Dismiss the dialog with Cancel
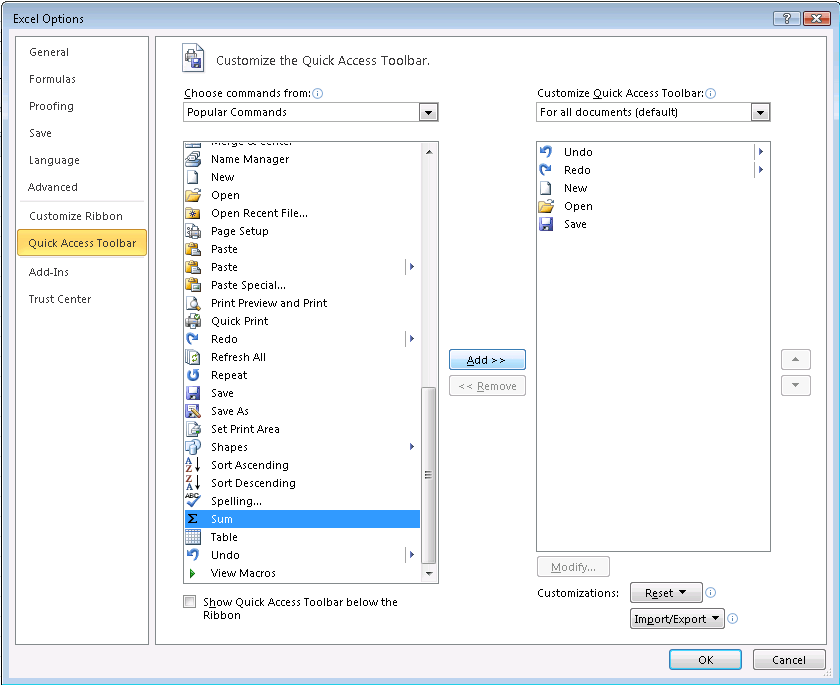840x685 pixels. pyautogui.click(x=789, y=660)
